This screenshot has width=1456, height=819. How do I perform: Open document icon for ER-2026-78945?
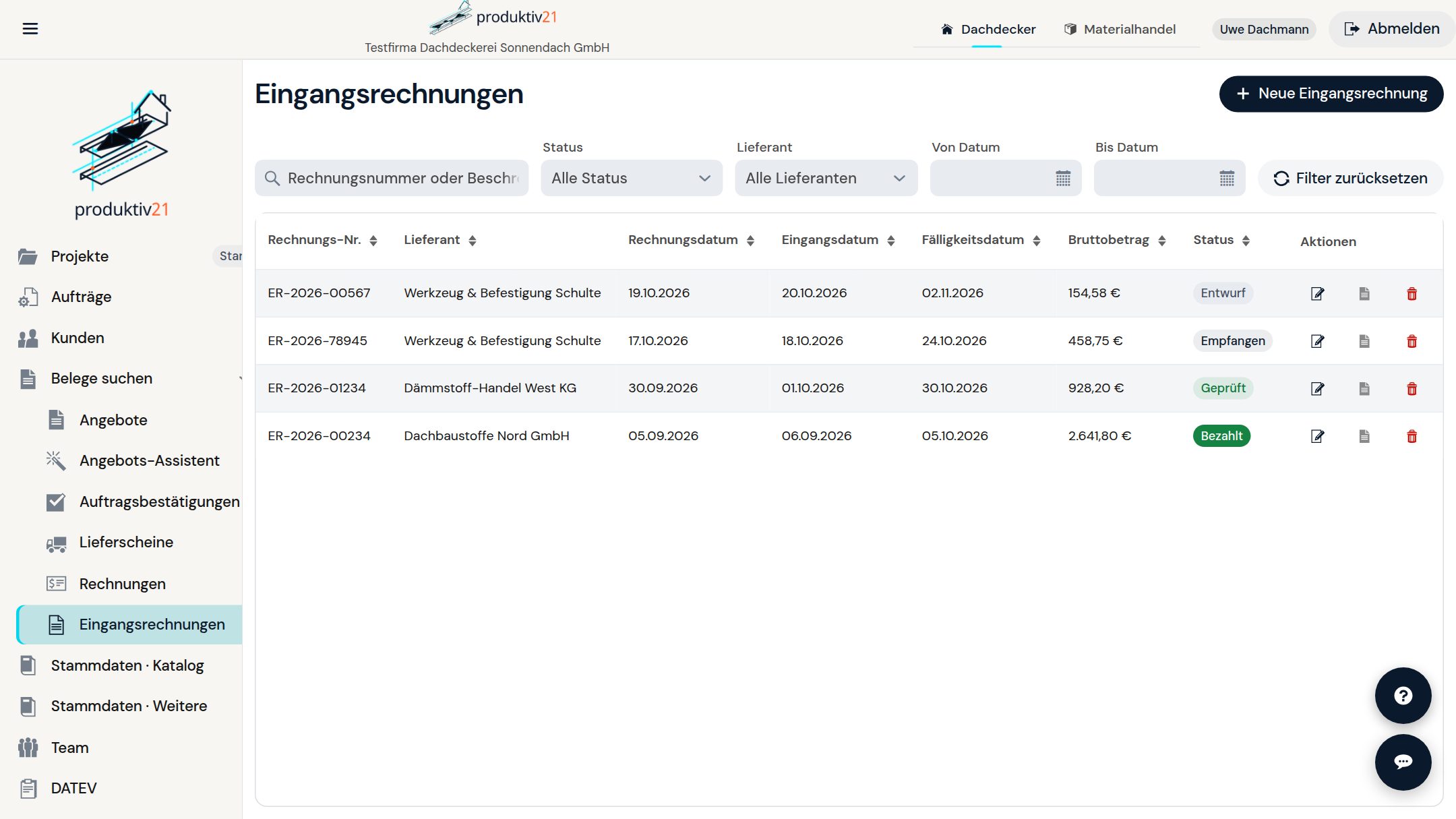[1364, 341]
